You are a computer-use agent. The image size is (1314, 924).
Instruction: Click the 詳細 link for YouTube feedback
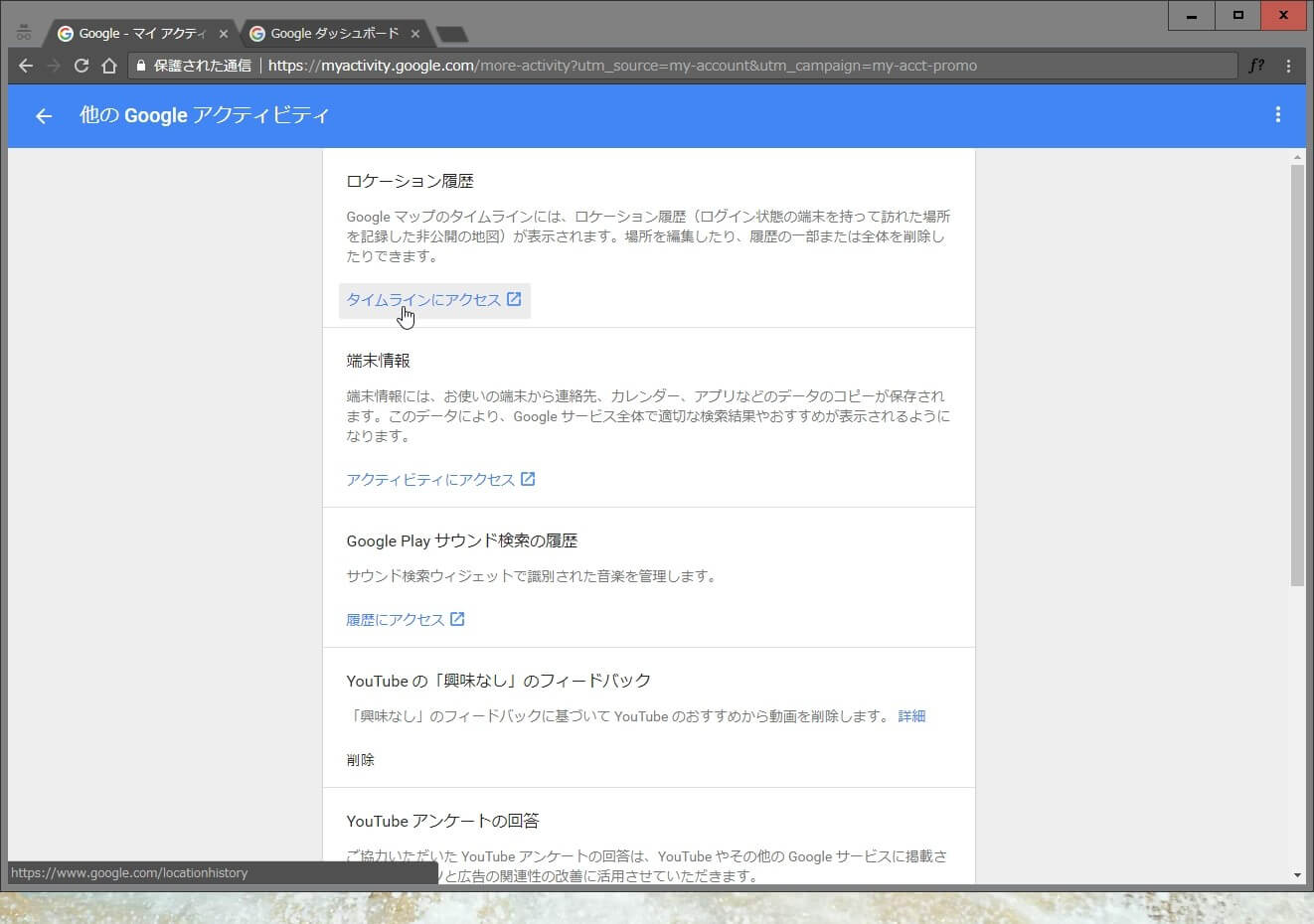click(911, 716)
